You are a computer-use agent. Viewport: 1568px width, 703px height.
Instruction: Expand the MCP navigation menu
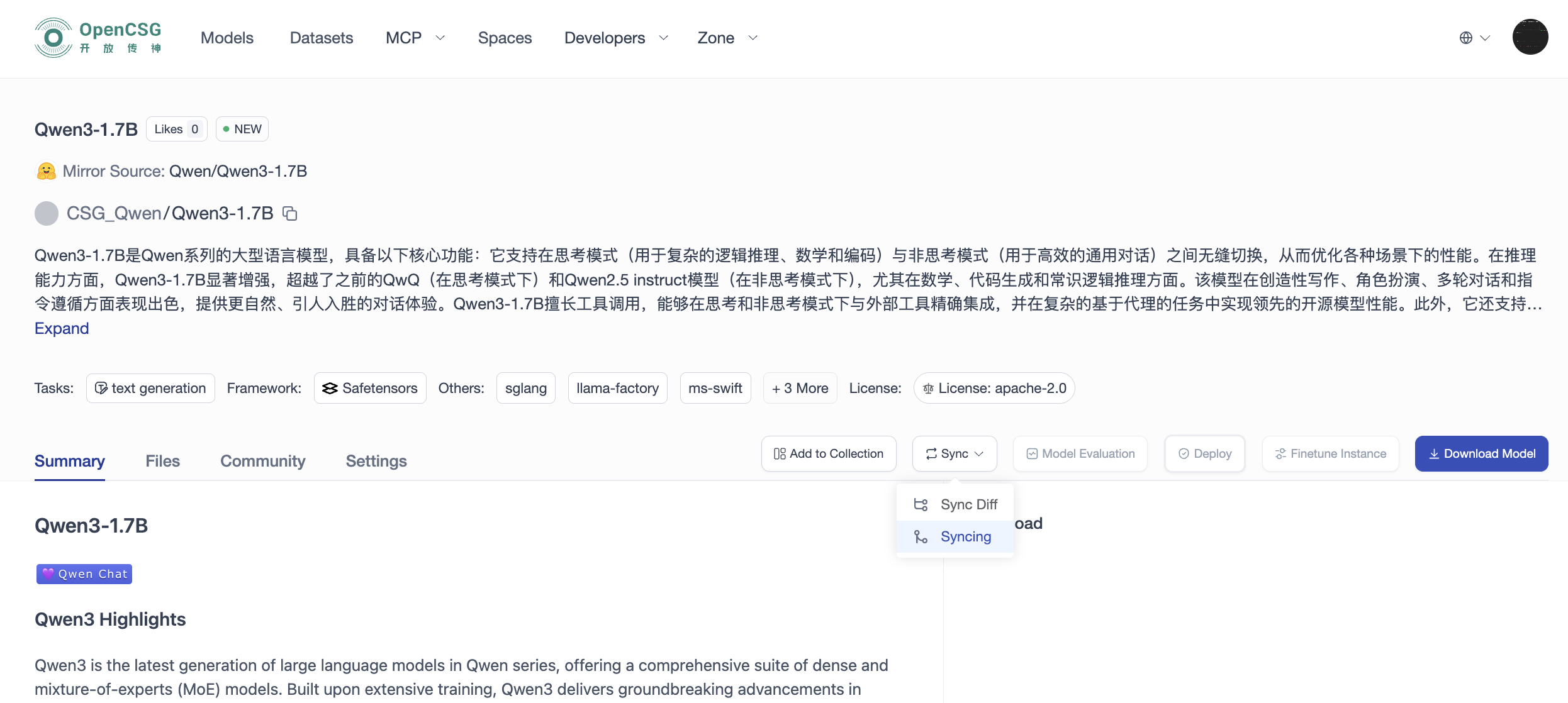coord(415,38)
